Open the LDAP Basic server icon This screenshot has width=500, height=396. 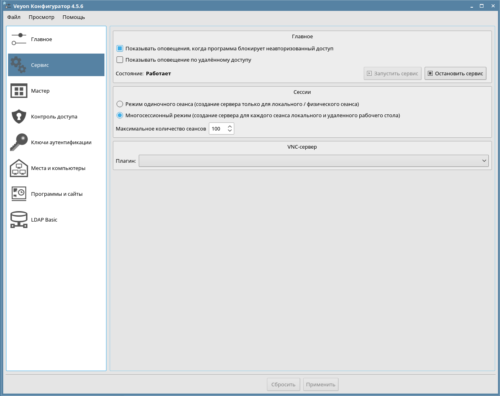point(19,220)
